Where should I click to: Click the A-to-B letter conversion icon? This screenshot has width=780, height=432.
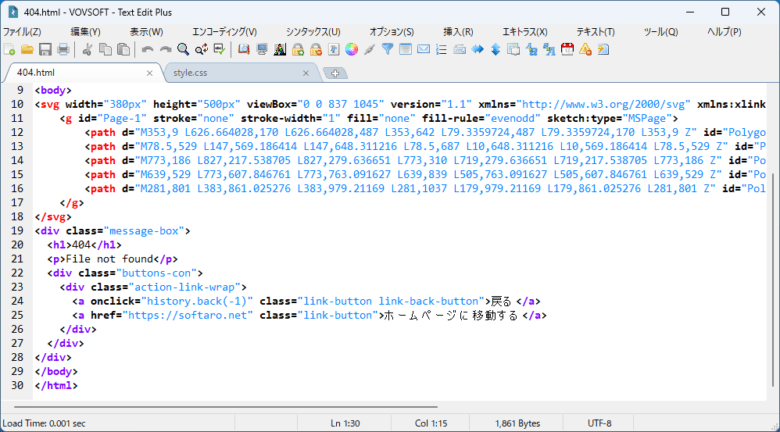click(x=531, y=49)
